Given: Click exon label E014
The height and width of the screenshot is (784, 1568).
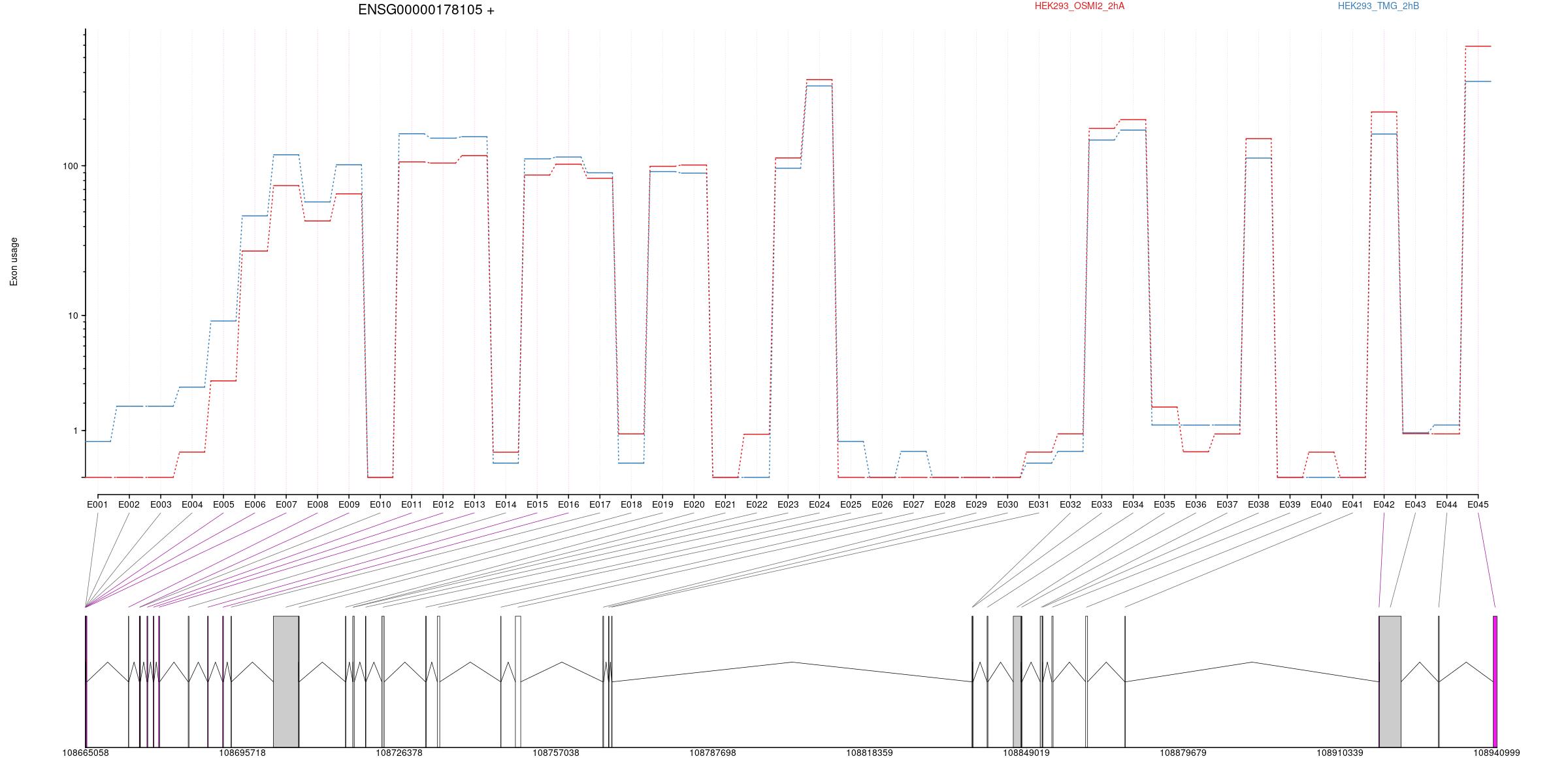Looking at the screenshot, I should (506, 504).
